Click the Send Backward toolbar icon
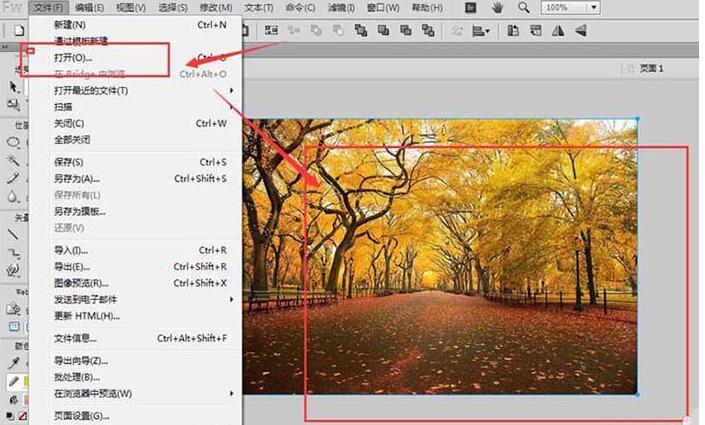This screenshot has height=425, width=705. coord(406,30)
